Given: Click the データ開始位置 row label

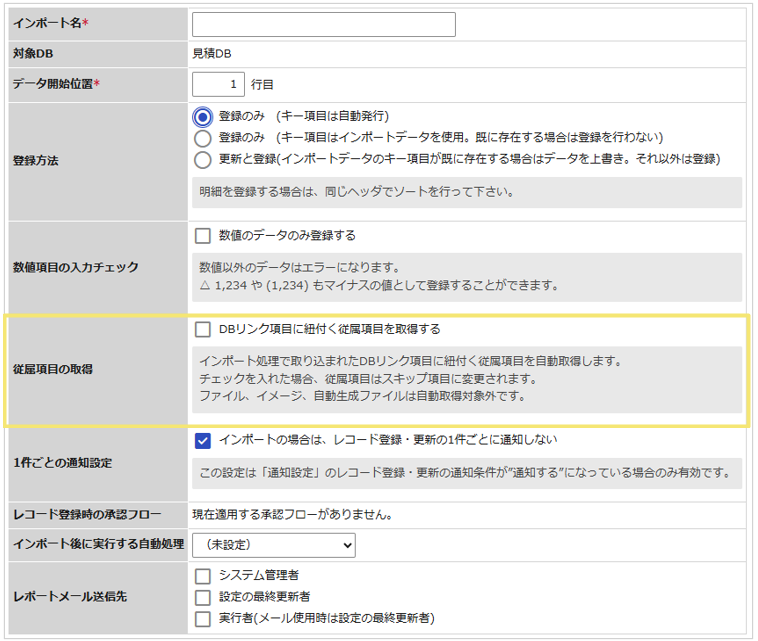Looking at the screenshot, I should [x=56, y=84].
